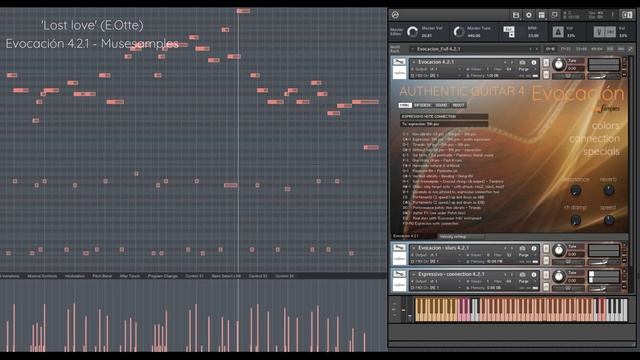
Task: Open info icon for Evocacion - slurs 4.2.1
Action: coord(534,248)
